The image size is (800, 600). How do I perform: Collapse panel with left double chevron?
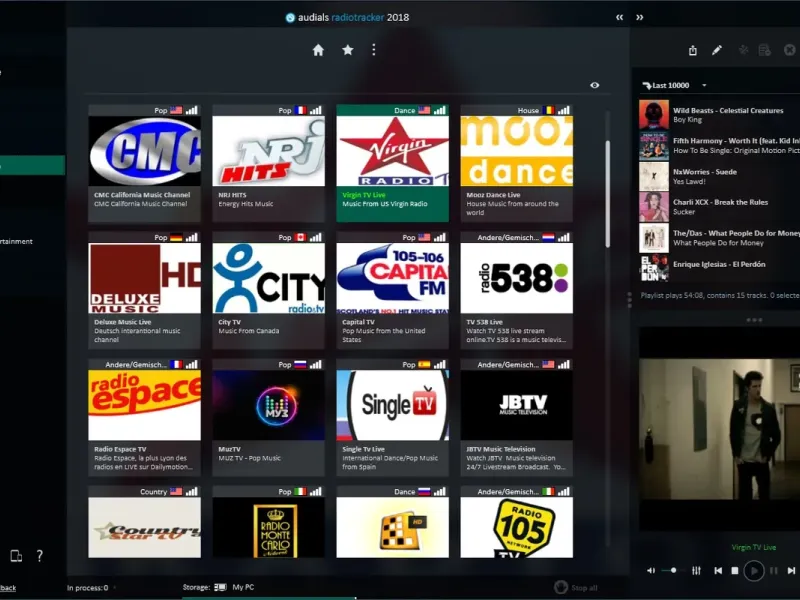click(619, 17)
